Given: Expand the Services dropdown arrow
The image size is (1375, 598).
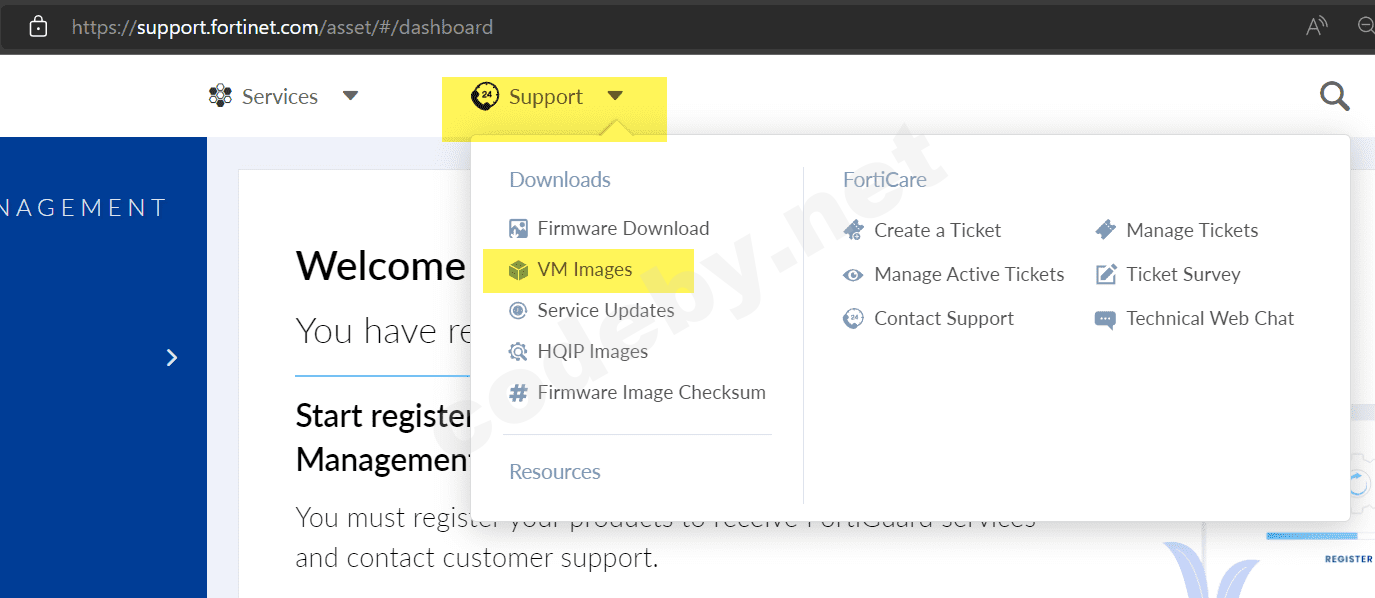Looking at the screenshot, I should [x=350, y=97].
